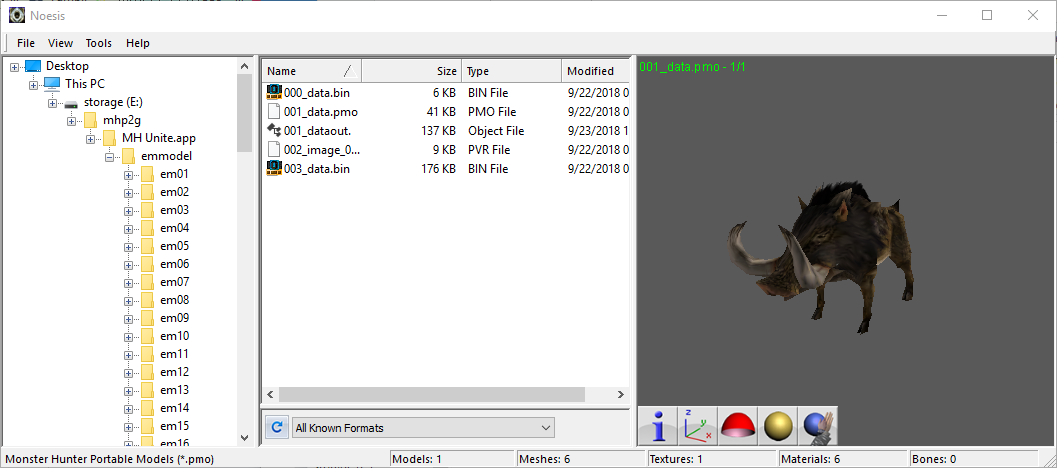Screen dimensions: 1057x468
Task: Click the This PC computer icon
Action: click(51, 84)
